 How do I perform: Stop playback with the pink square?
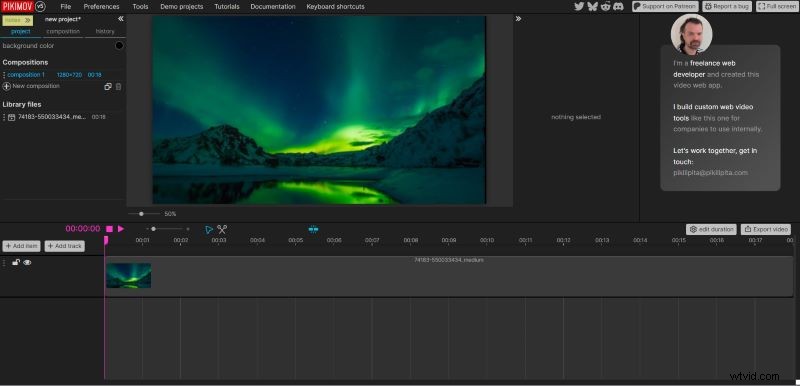tap(109, 229)
